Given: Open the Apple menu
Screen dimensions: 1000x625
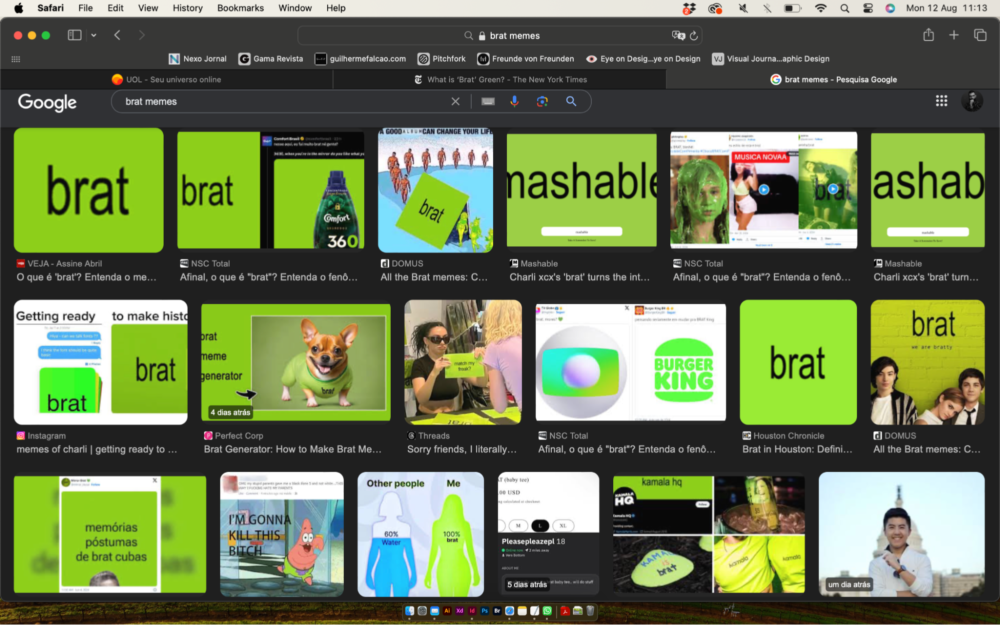Looking at the screenshot, I should (19, 8).
